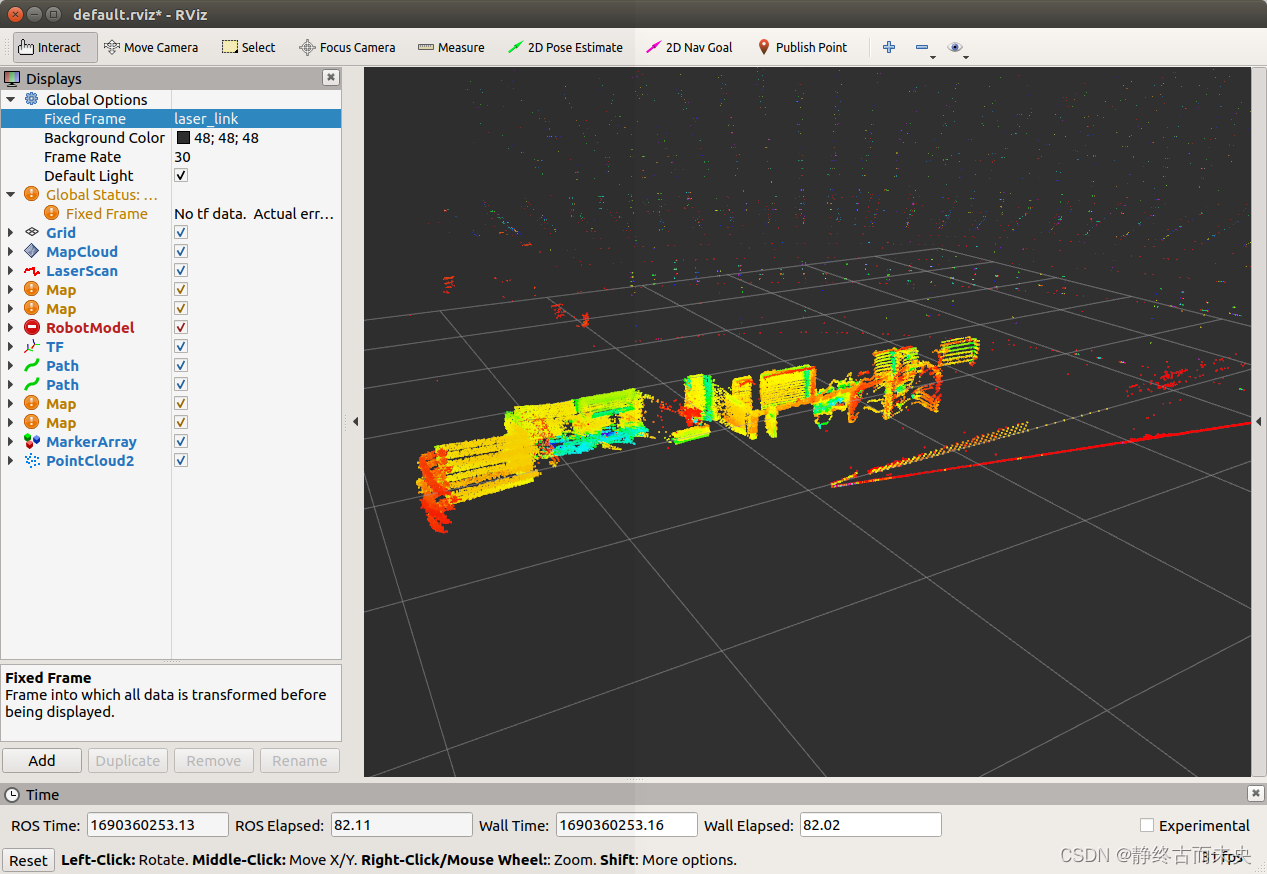Click the Grid display icon
This screenshot has height=874, width=1267.
click(x=32, y=232)
